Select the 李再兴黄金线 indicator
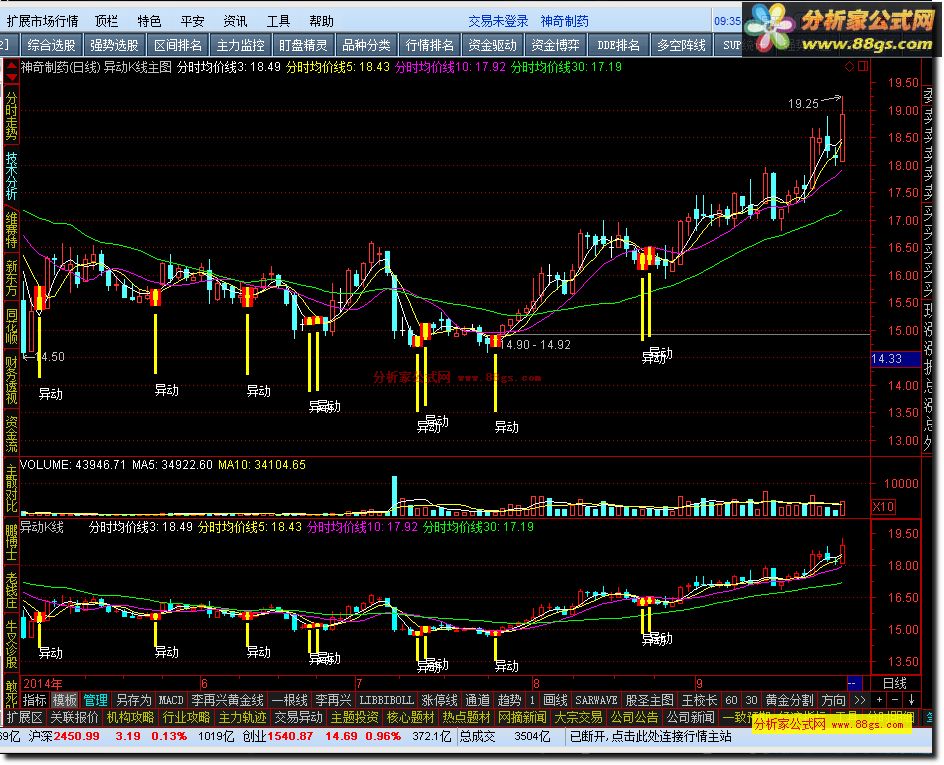Image resolution: width=944 pixels, height=765 pixels. click(x=228, y=700)
